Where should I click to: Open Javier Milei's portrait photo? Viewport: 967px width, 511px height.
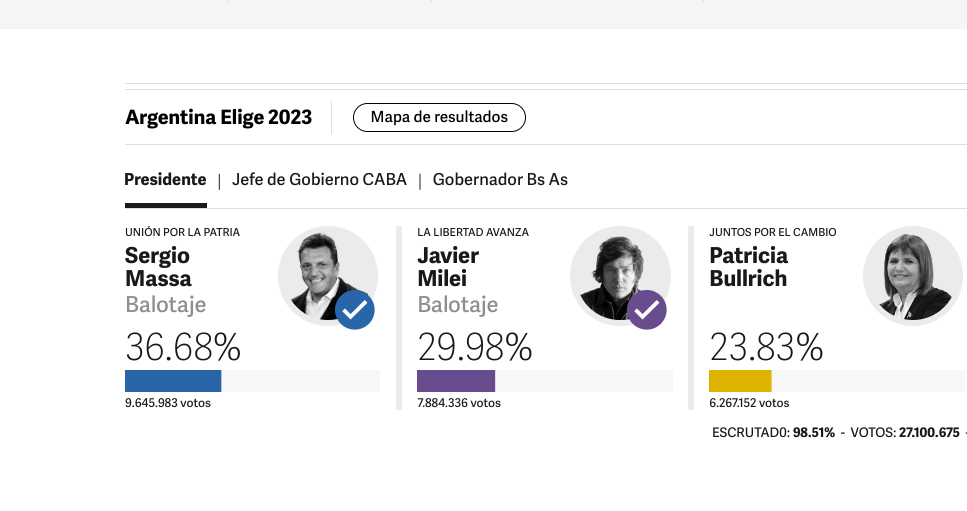tap(620, 276)
